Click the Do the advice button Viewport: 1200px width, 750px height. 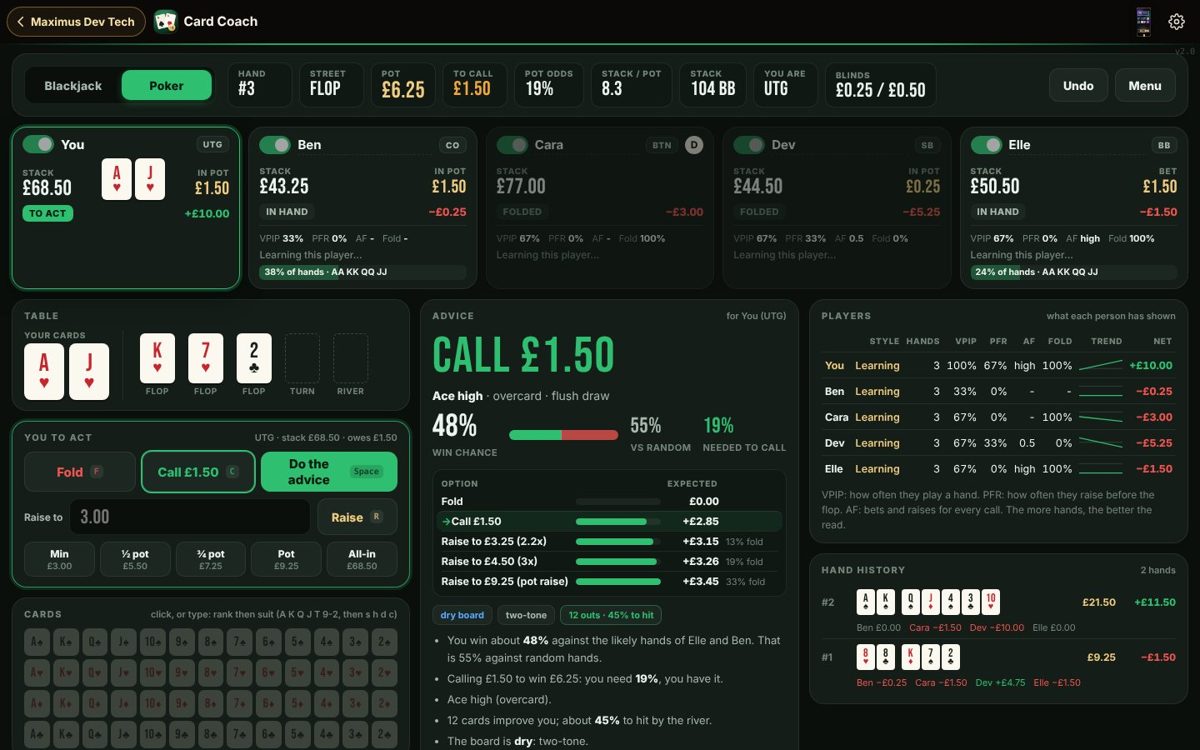(x=329, y=472)
